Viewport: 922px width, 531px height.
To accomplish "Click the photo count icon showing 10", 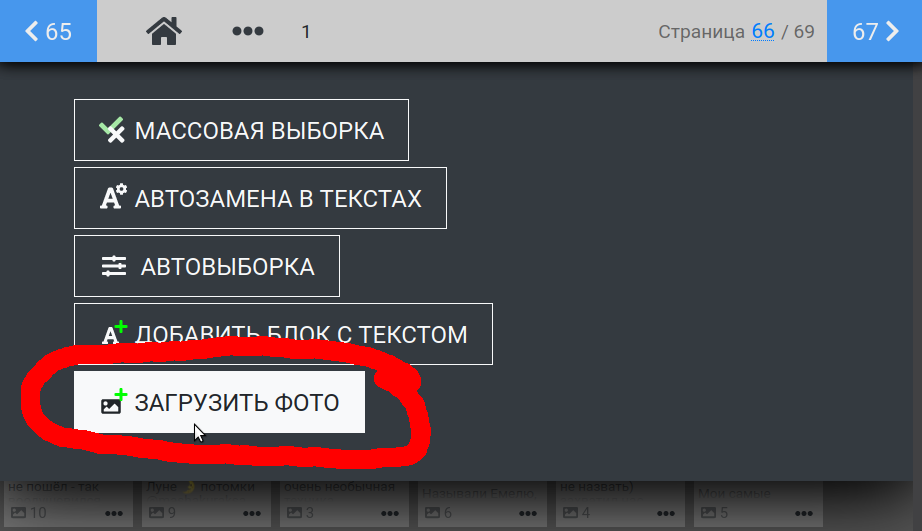I will pos(17,514).
